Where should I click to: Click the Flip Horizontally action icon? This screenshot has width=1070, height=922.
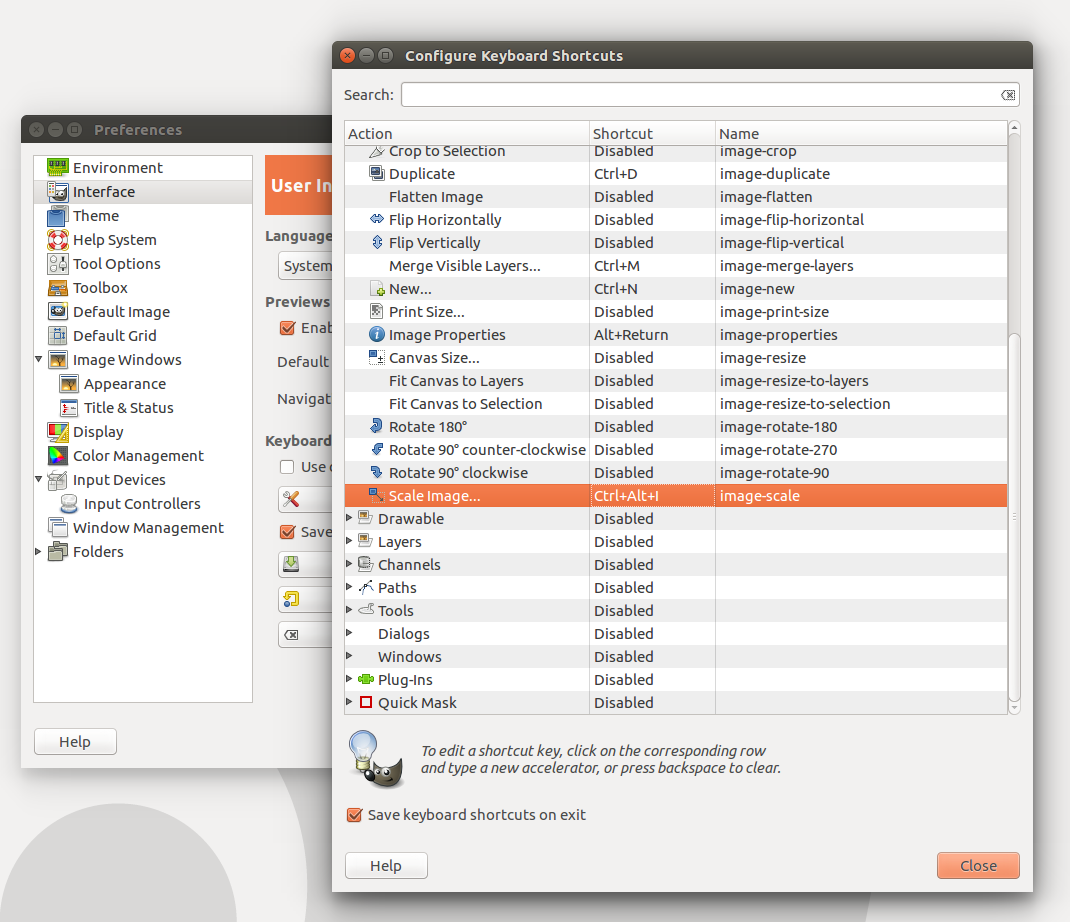point(377,219)
